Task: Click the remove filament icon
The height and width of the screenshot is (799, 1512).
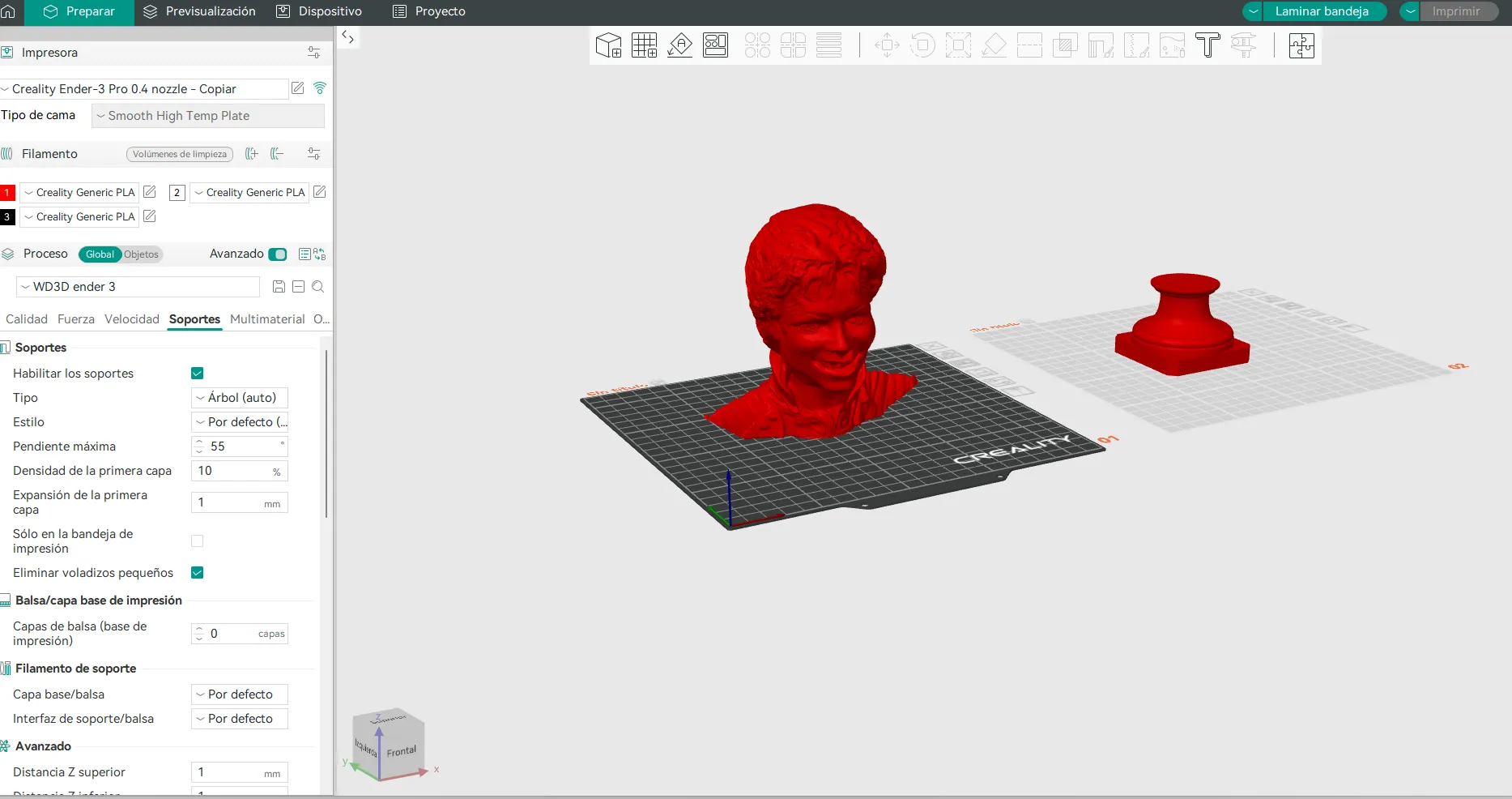Action: tap(277, 154)
